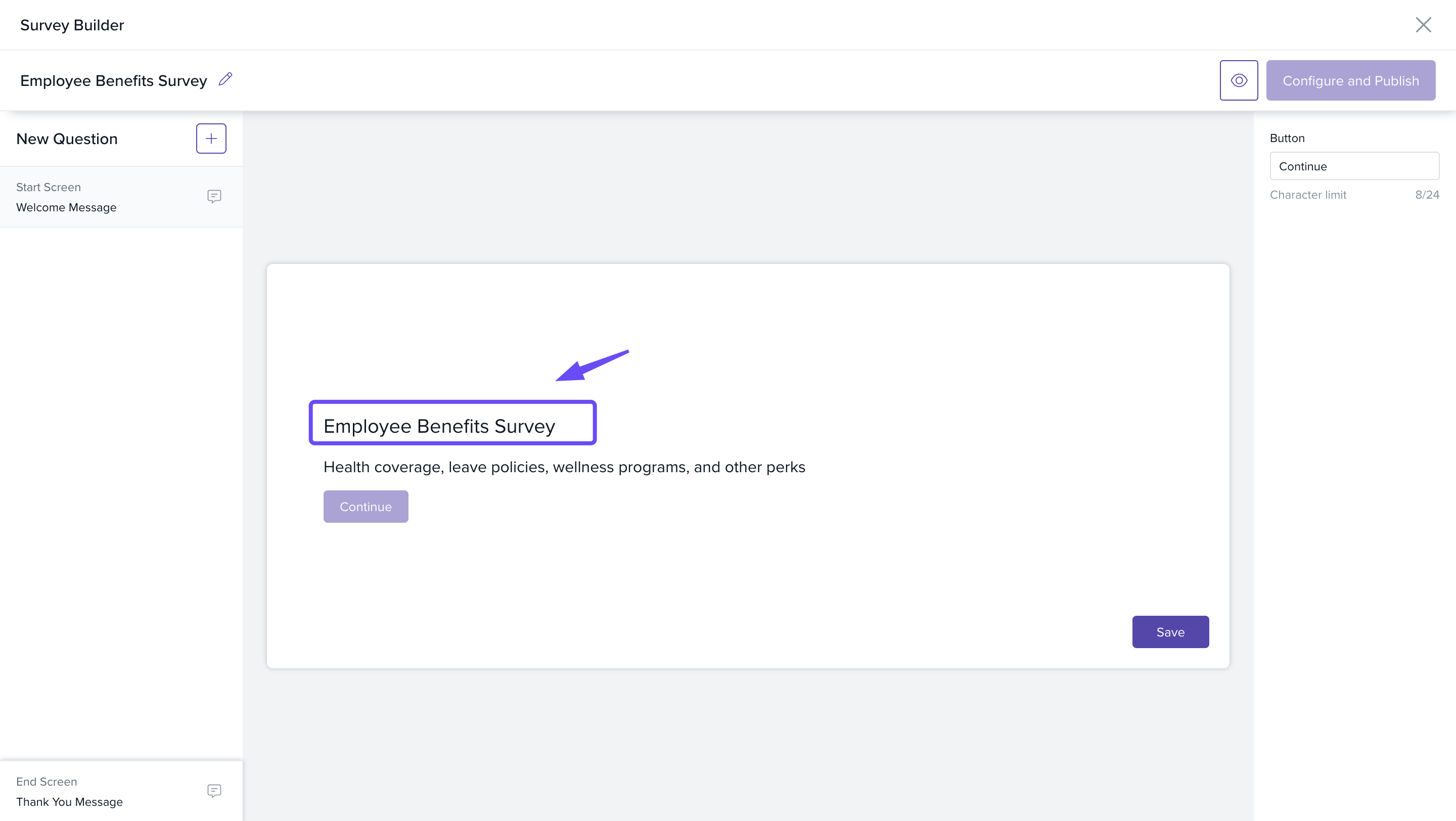The height and width of the screenshot is (821, 1456).
Task: Click the Button label in right panel
Action: [1287, 139]
